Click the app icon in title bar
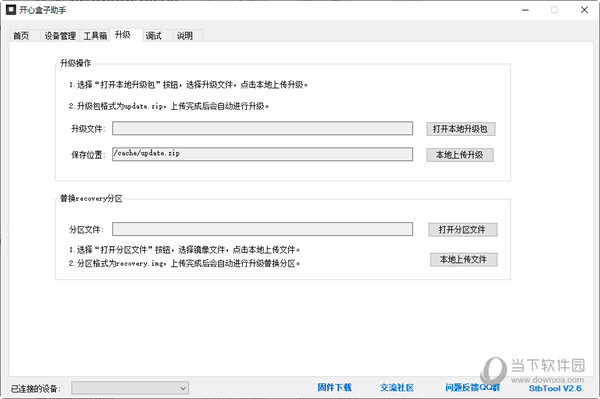The width and height of the screenshot is (600, 399). tap(11, 10)
